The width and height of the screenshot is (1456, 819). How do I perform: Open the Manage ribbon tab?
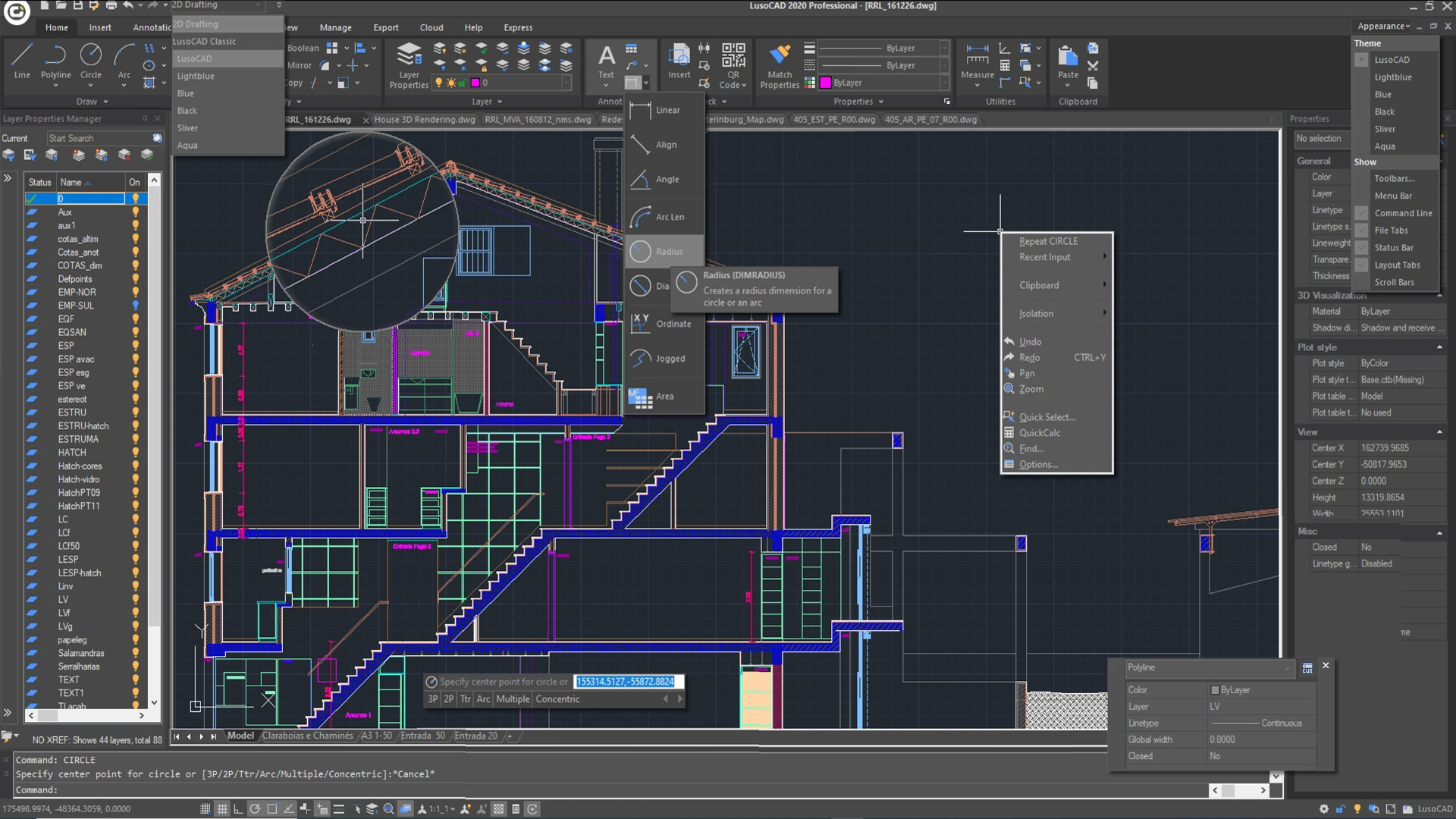tap(335, 27)
